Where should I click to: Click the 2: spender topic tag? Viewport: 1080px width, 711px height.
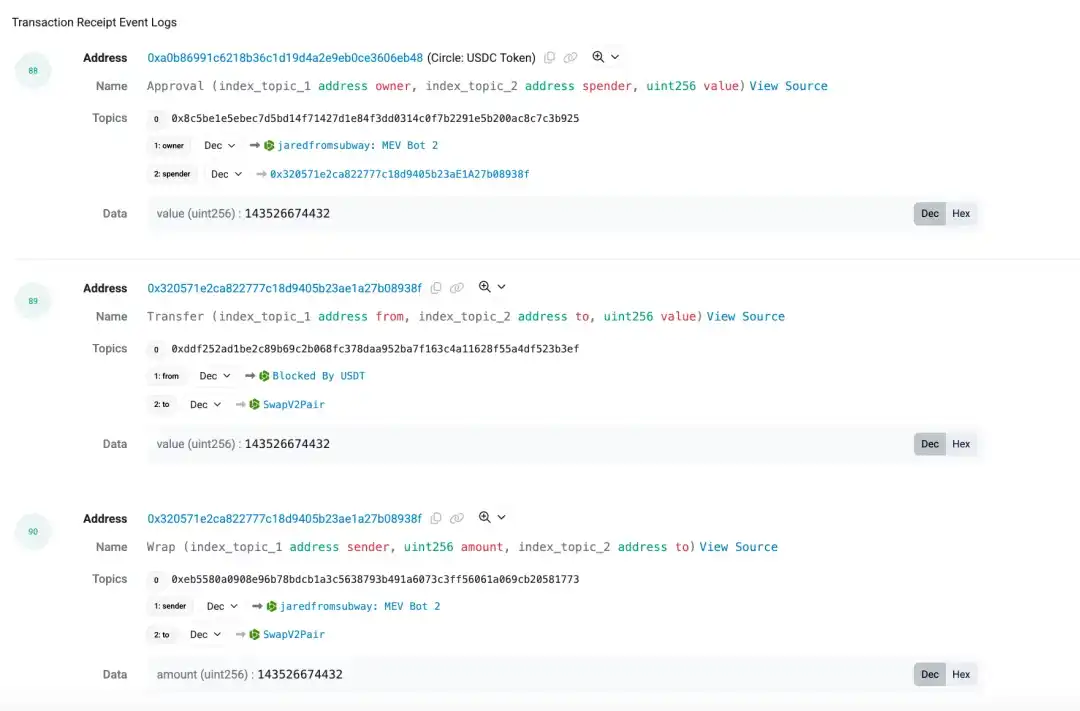(x=172, y=174)
